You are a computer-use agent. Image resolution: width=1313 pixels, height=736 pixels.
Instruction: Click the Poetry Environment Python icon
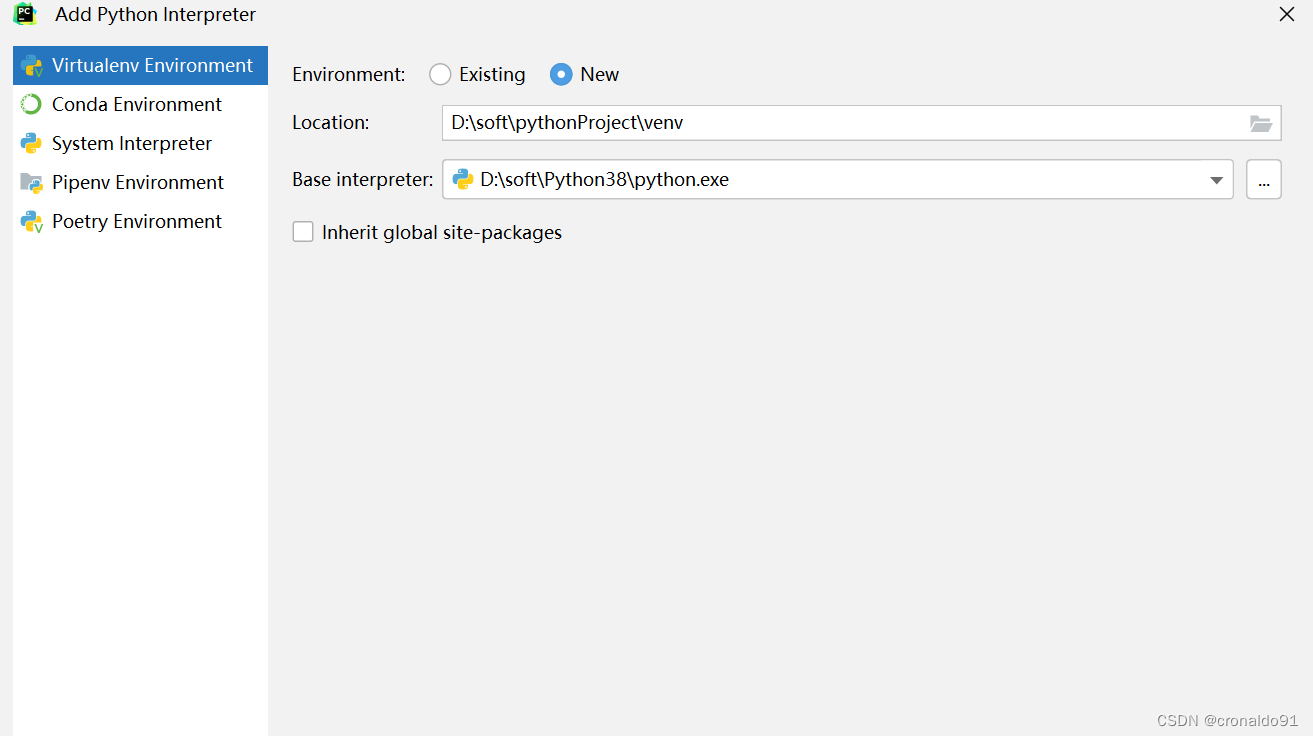[x=31, y=221]
